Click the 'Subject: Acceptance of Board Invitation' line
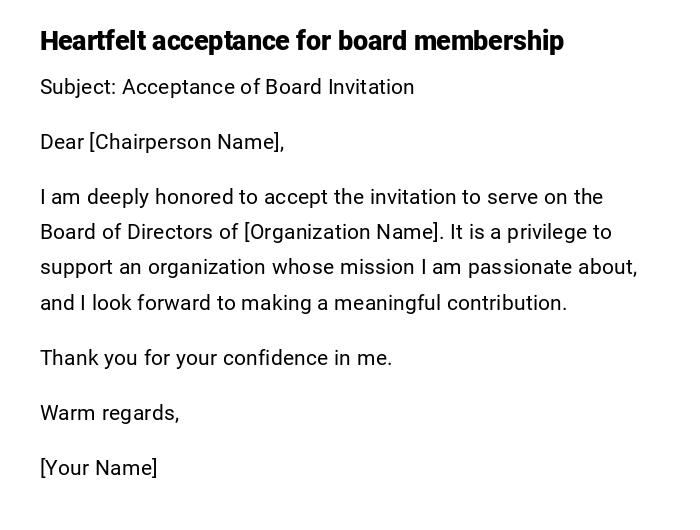 pyautogui.click(x=227, y=87)
